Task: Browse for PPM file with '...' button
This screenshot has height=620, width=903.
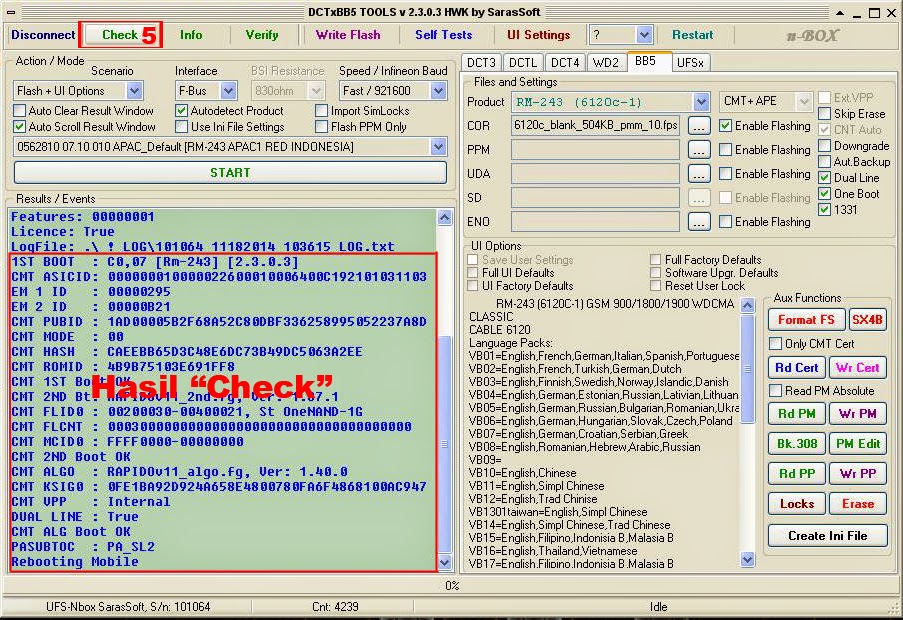Action: point(699,150)
